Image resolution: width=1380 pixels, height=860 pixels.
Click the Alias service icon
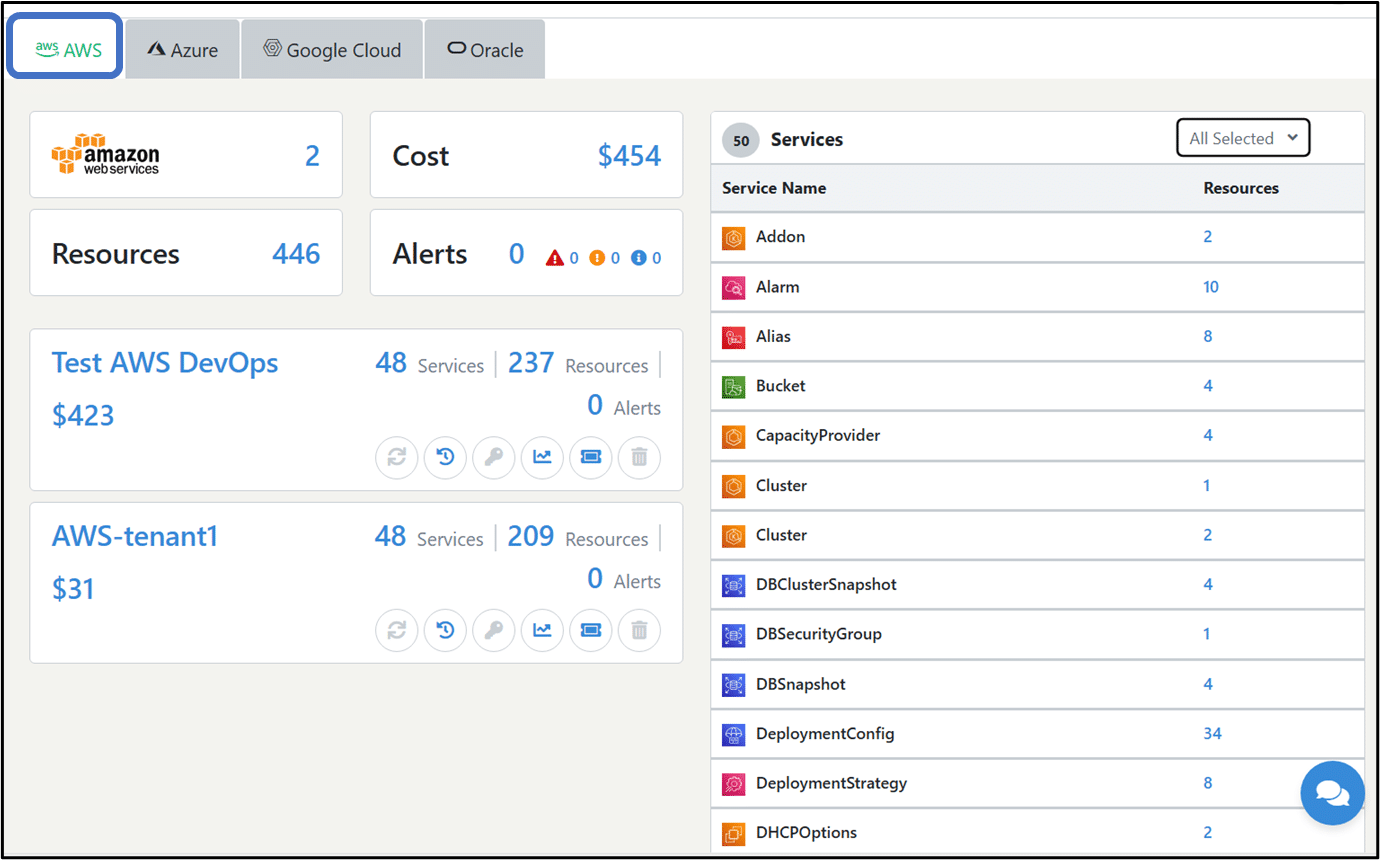(x=733, y=337)
